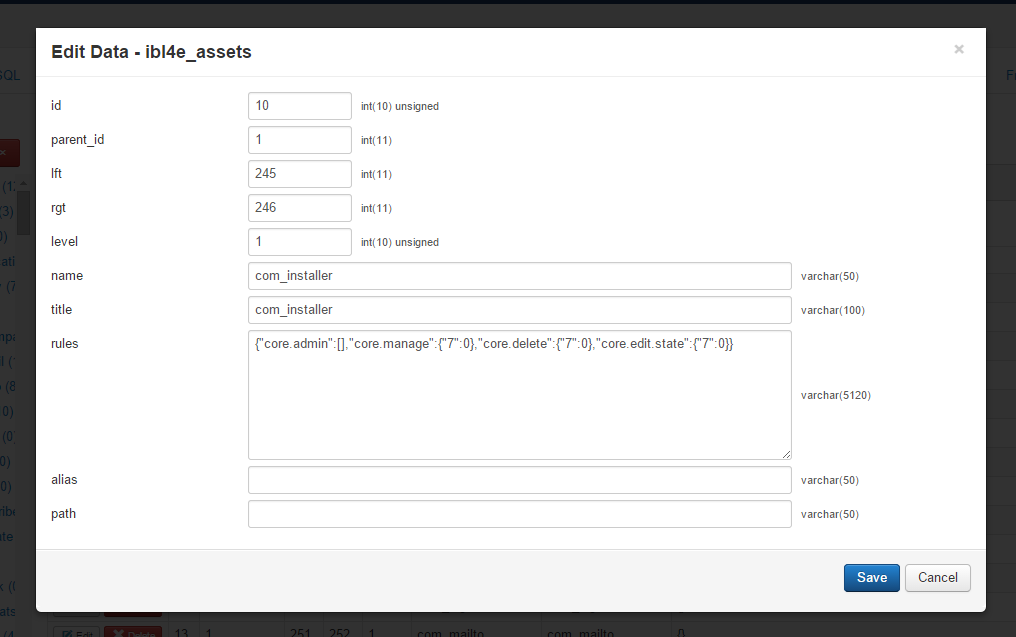
Task: Focus the empty path field
Action: click(520, 514)
